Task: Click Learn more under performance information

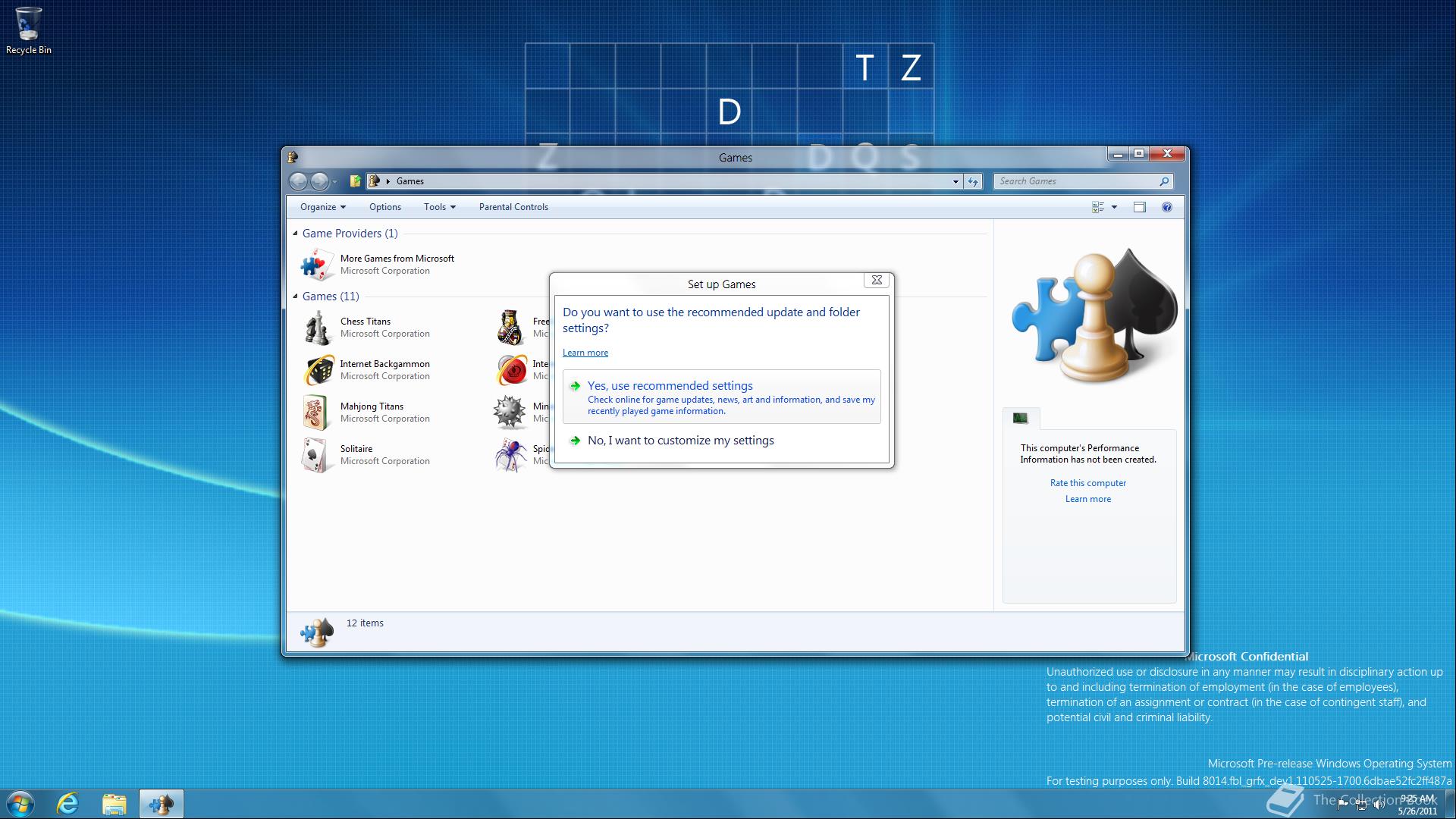Action: pos(1088,499)
